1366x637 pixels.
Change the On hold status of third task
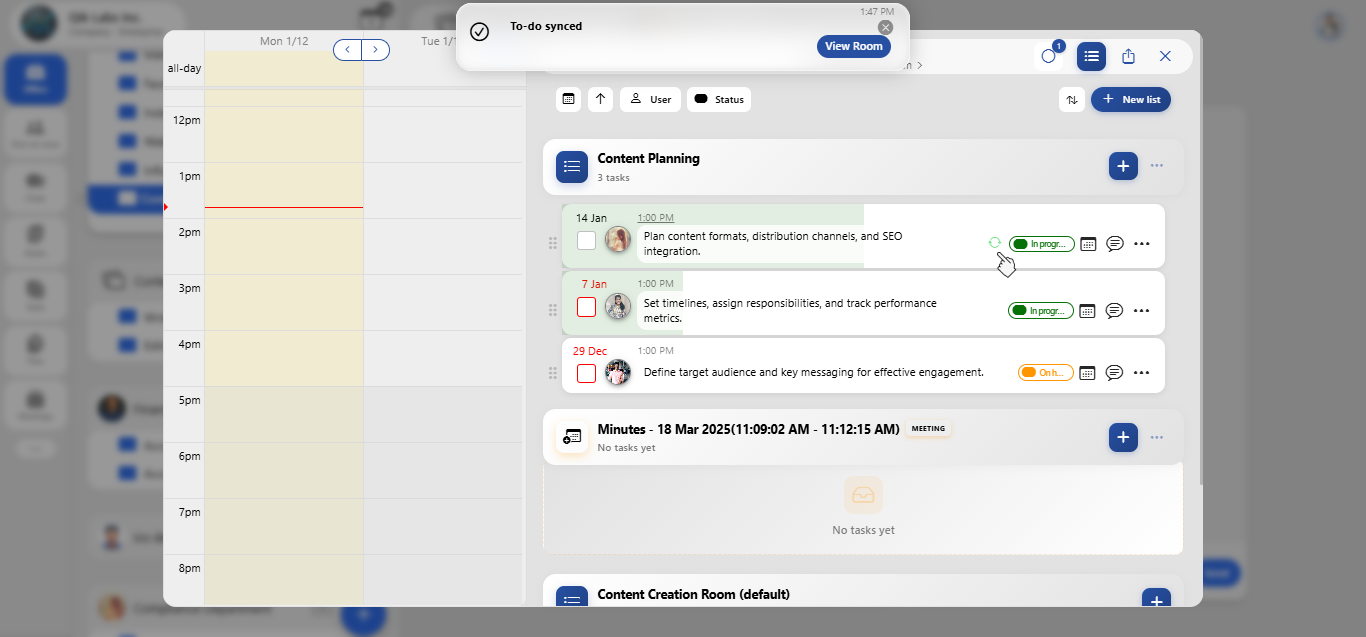(1045, 373)
